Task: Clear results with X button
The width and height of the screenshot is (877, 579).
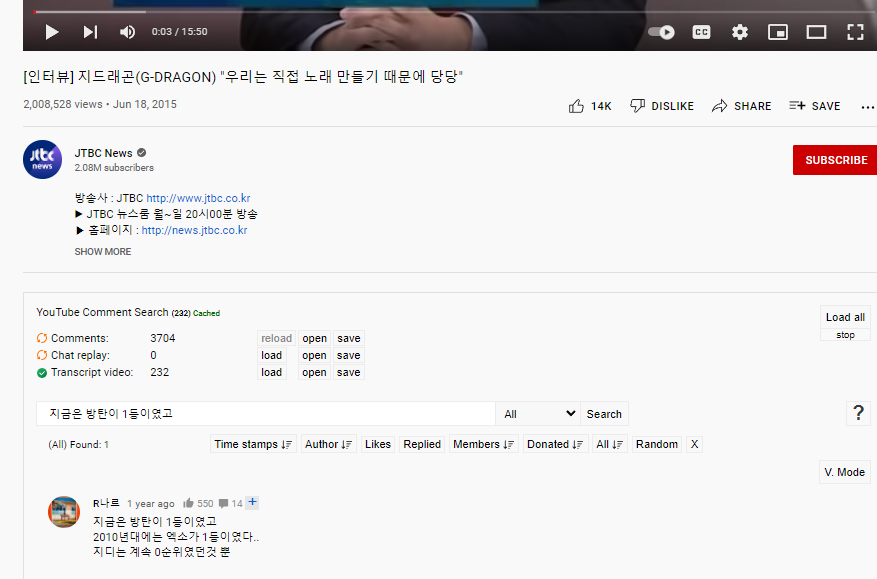Action: [x=694, y=444]
